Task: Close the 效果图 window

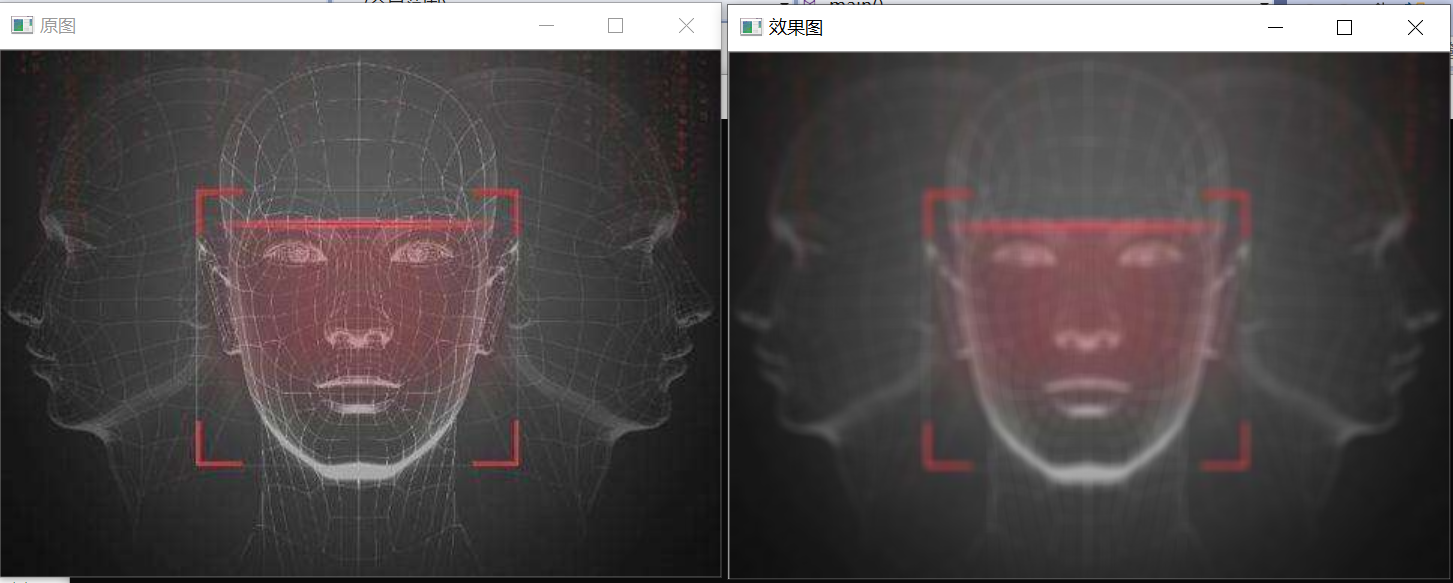Action: tap(1415, 28)
